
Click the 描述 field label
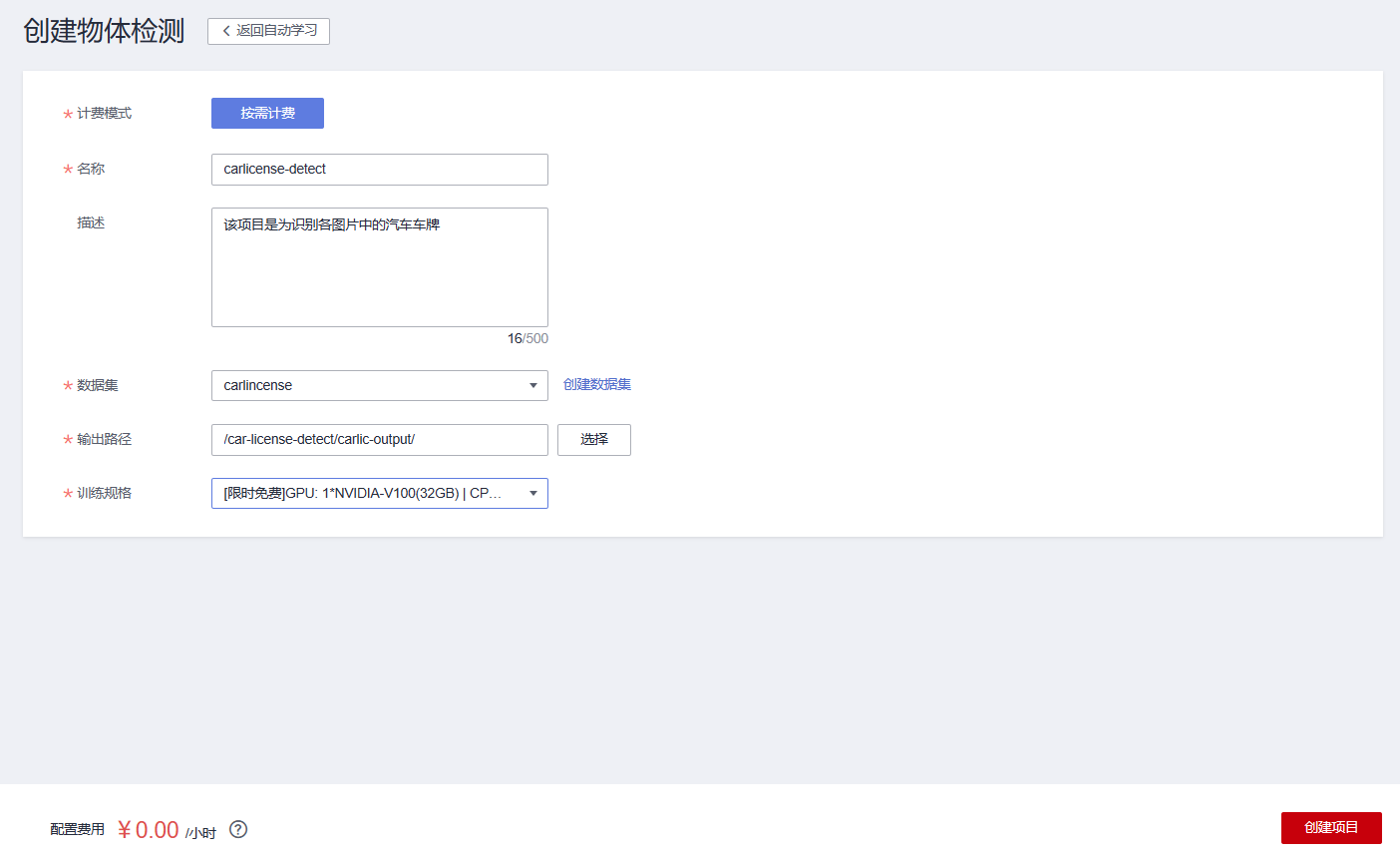tap(91, 223)
